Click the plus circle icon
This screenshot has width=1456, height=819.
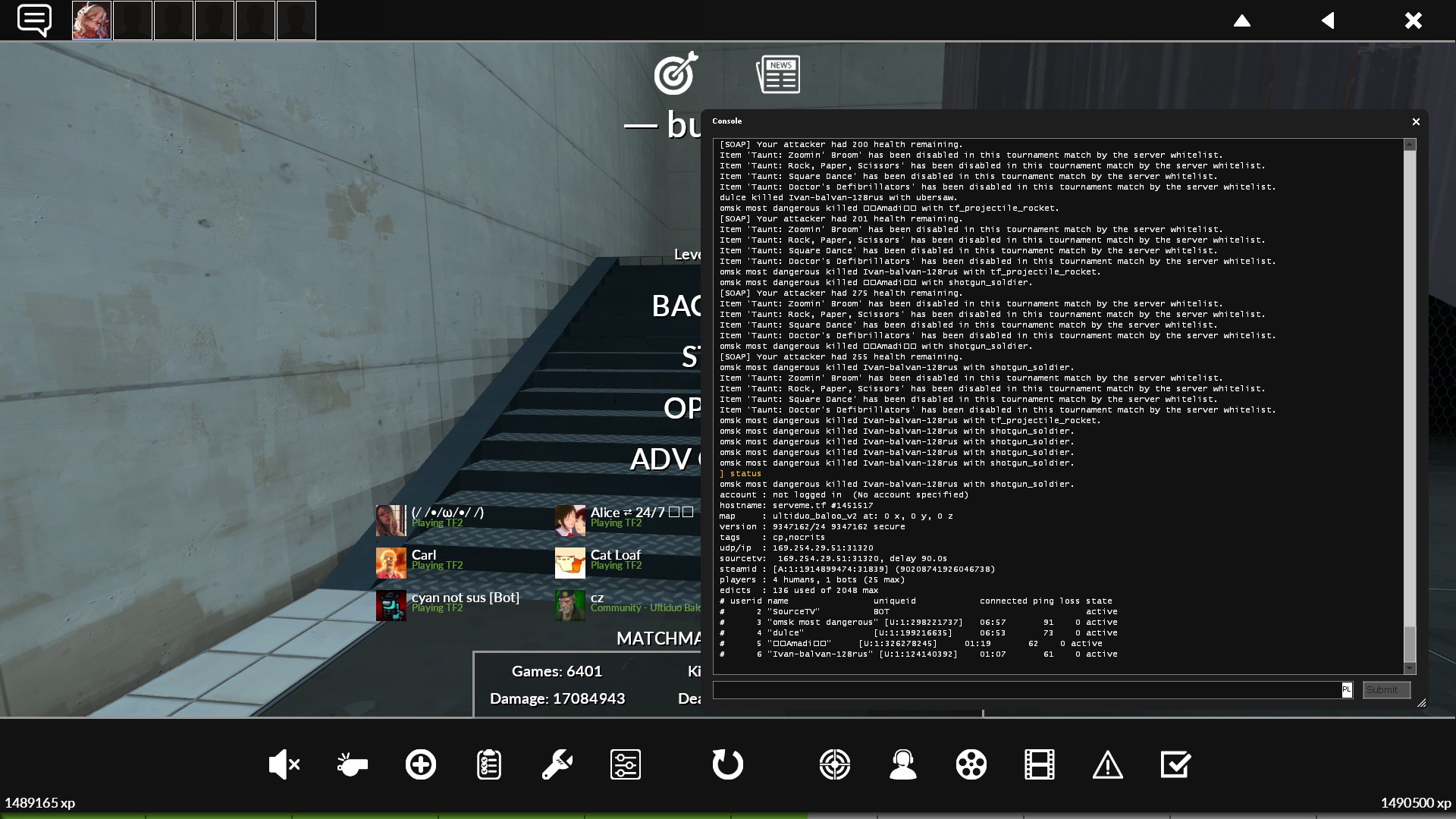[x=421, y=764]
